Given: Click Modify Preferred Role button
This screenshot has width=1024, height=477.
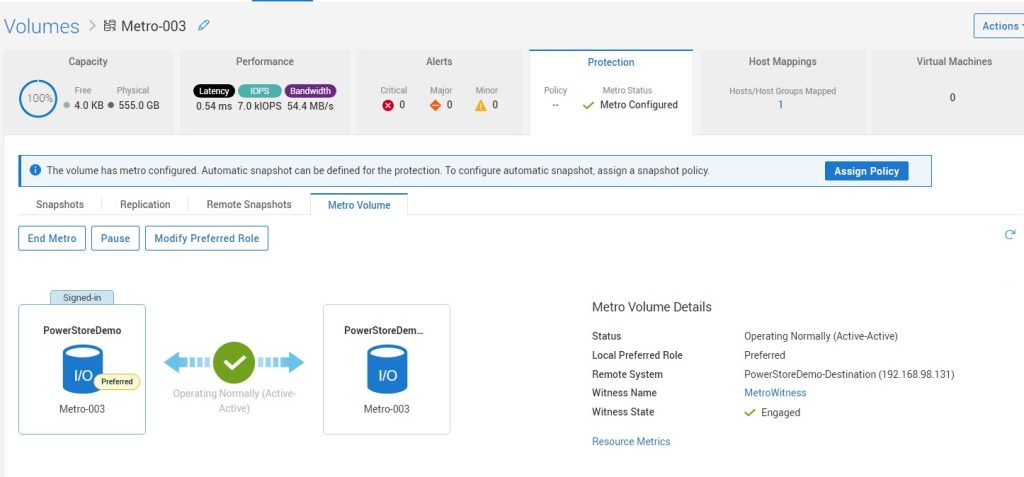Looking at the screenshot, I should 207,239.
